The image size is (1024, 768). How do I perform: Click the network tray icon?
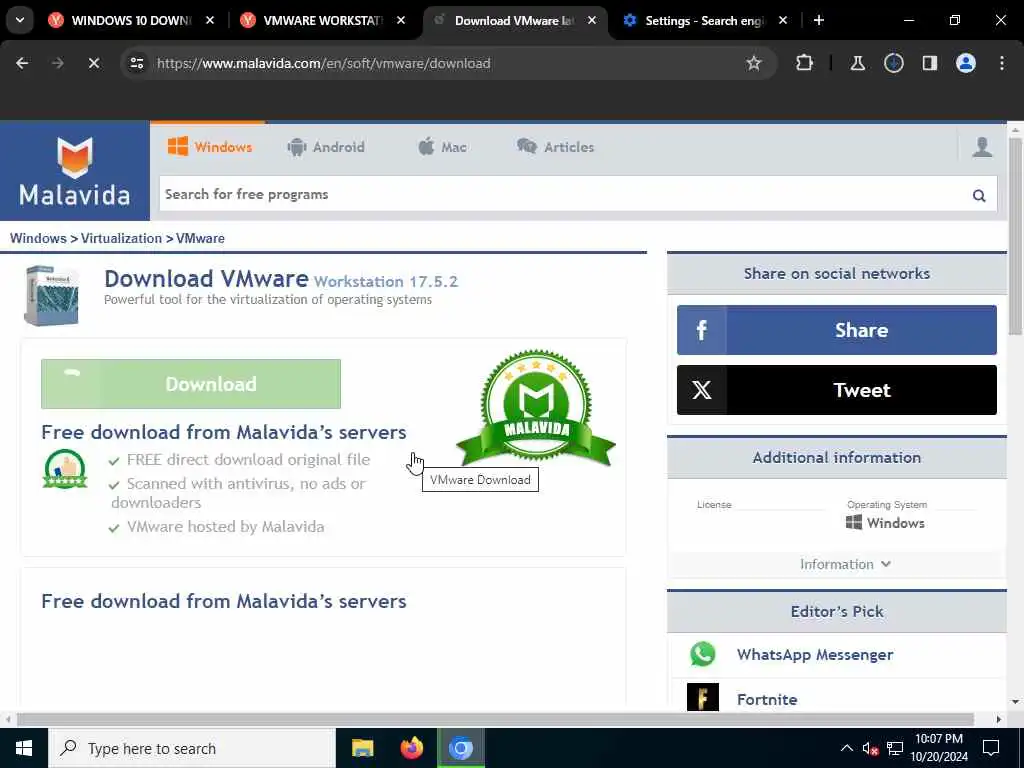pyautogui.click(x=895, y=748)
